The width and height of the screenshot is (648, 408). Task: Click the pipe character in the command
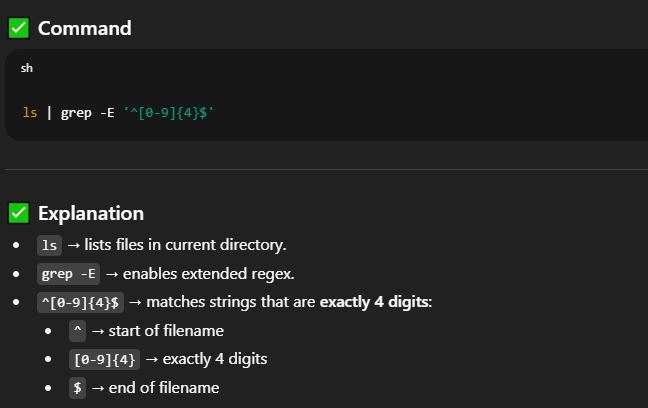tap(49, 112)
